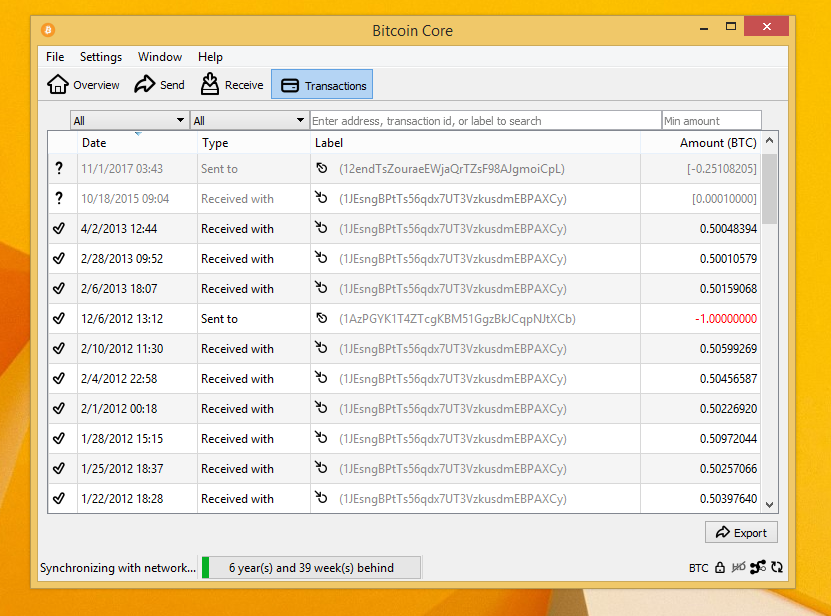This screenshot has width=831, height=616.
Task: Click the crossed-out HD wallet icon
Action: pos(739,567)
